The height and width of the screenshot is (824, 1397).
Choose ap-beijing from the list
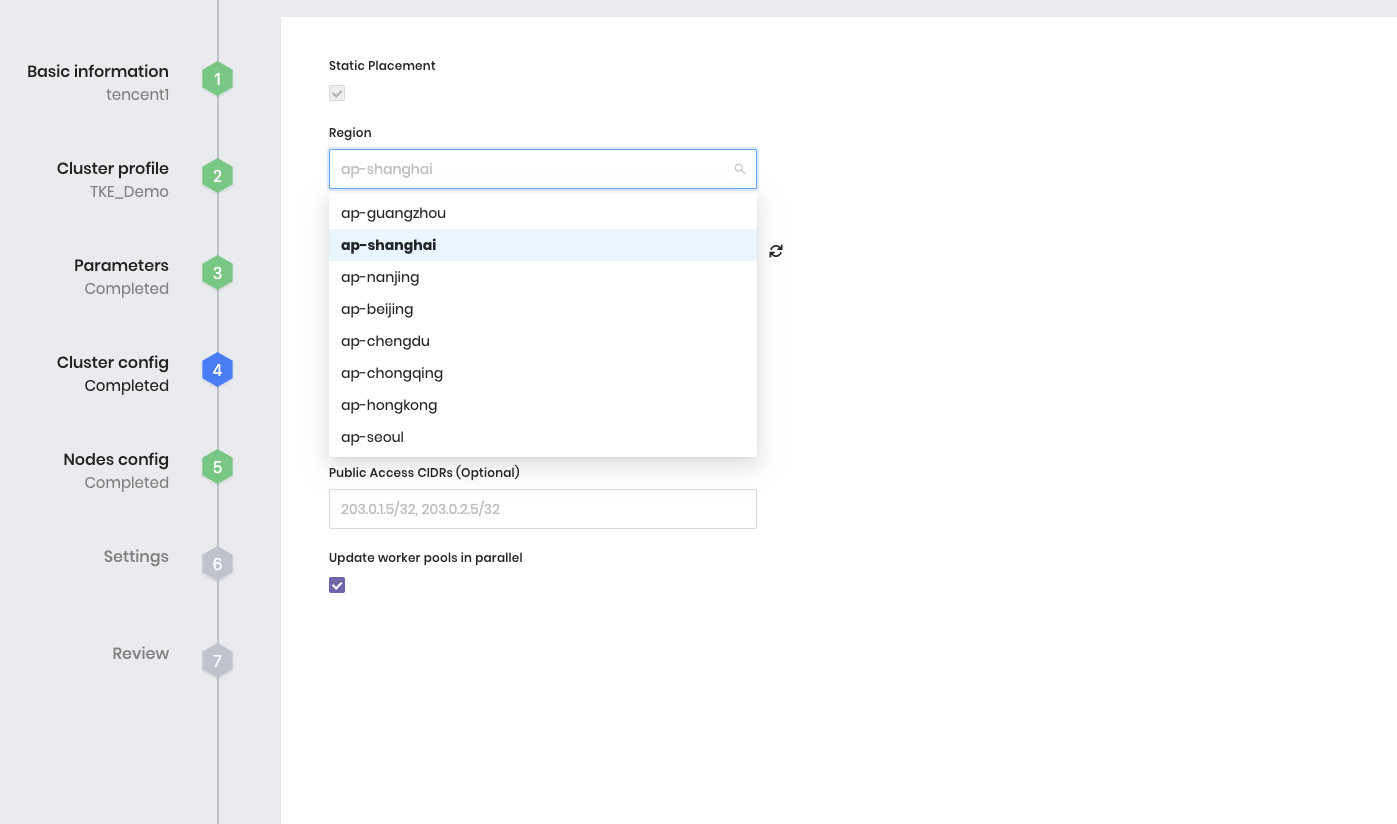click(x=377, y=309)
